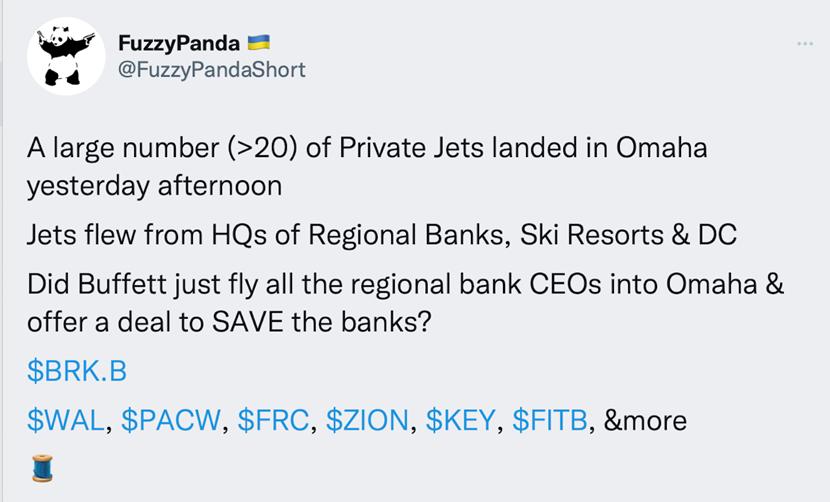Click the Ukraine flag emoji beside name

coord(259,43)
